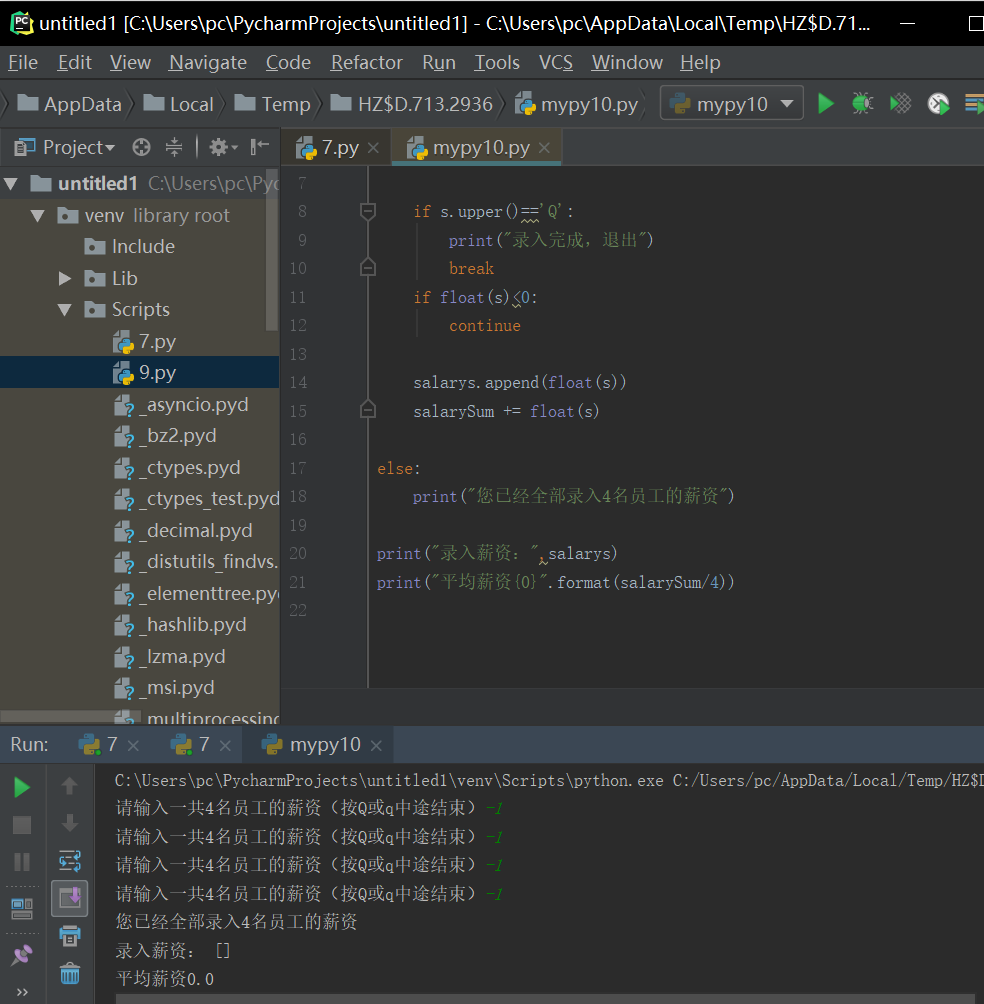
Task: Close the mypy10.py editor tab
Action: [545, 148]
